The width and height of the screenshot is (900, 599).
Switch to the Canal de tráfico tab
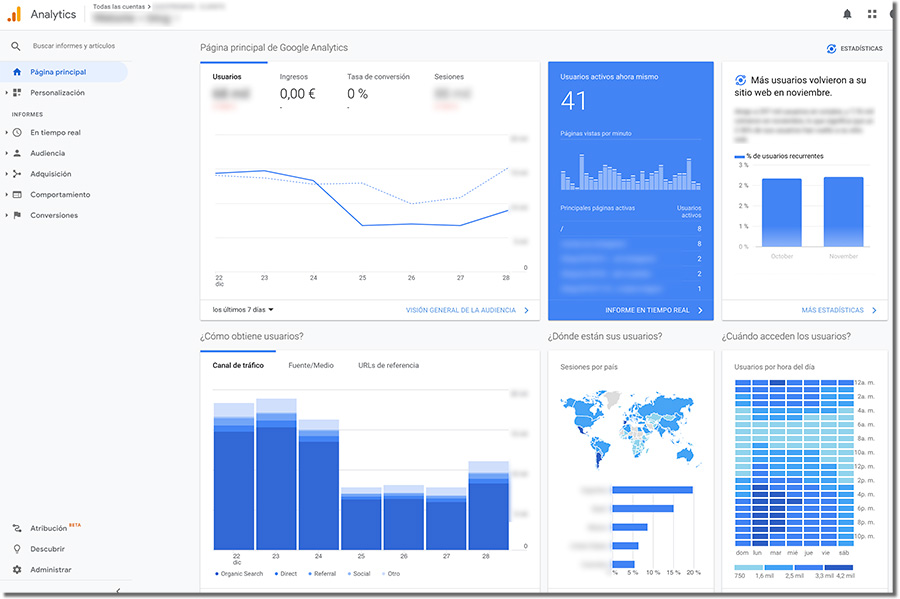pos(238,365)
